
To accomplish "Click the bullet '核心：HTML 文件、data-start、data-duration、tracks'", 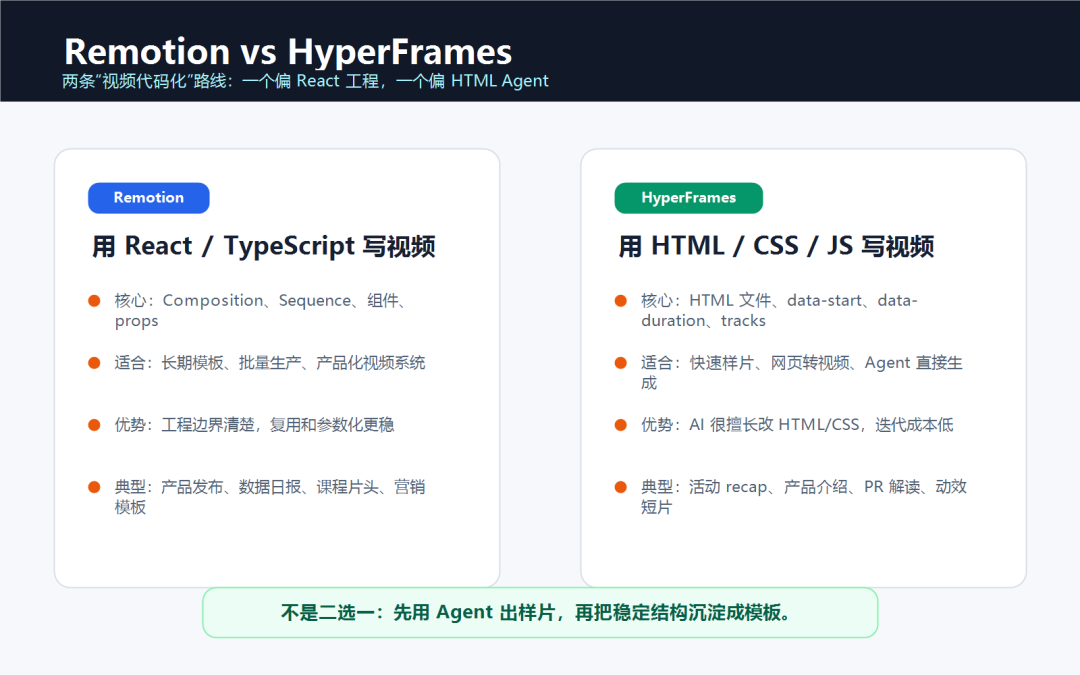I will [x=779, y=311].
